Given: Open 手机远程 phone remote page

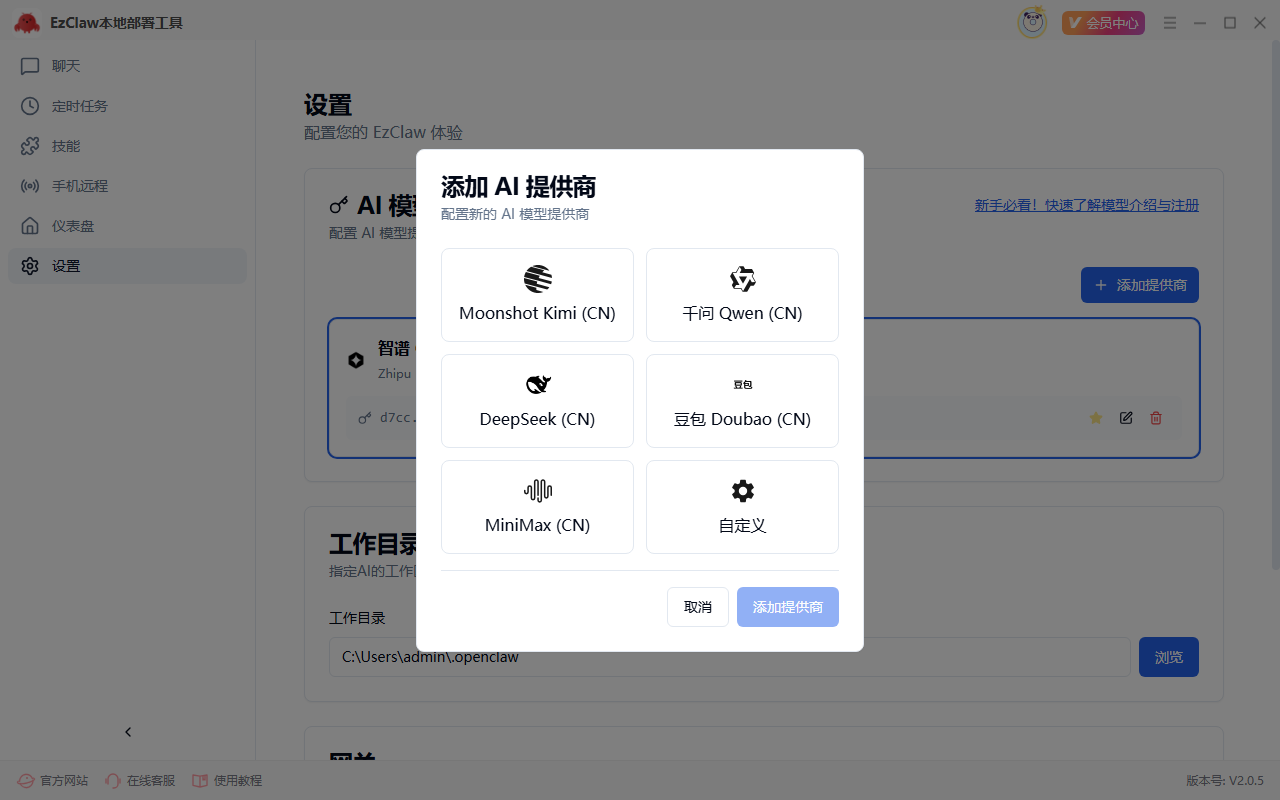Looking at the screenshot, I should coord(79,186).
